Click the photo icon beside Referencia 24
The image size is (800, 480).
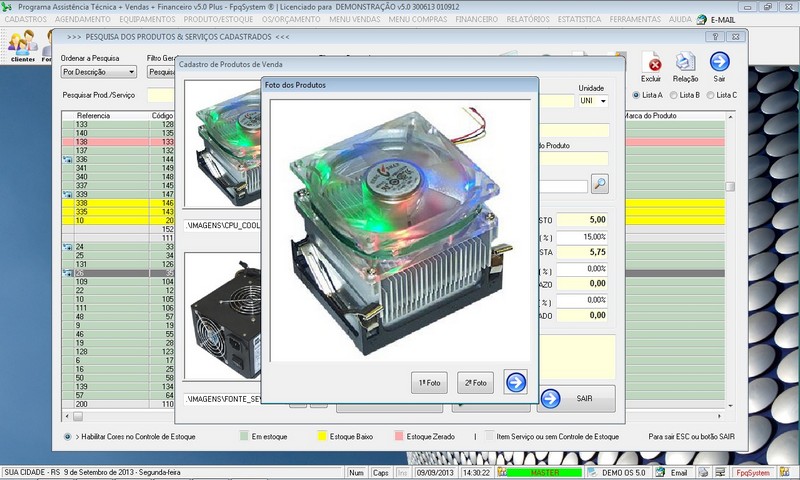click(x=67, y=246)
